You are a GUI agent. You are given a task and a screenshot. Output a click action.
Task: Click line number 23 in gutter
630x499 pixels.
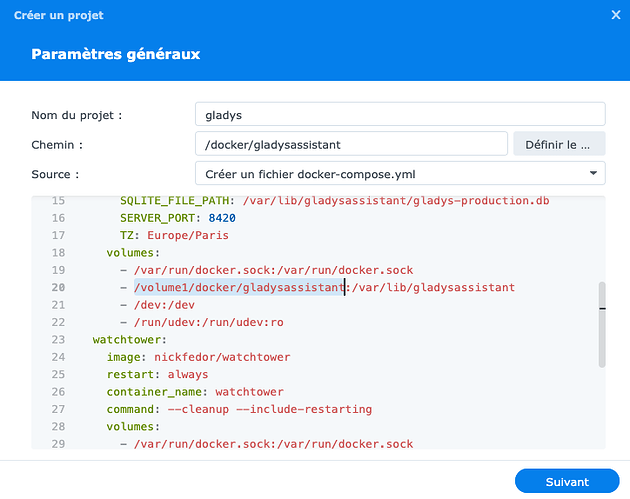pos(58,339)
